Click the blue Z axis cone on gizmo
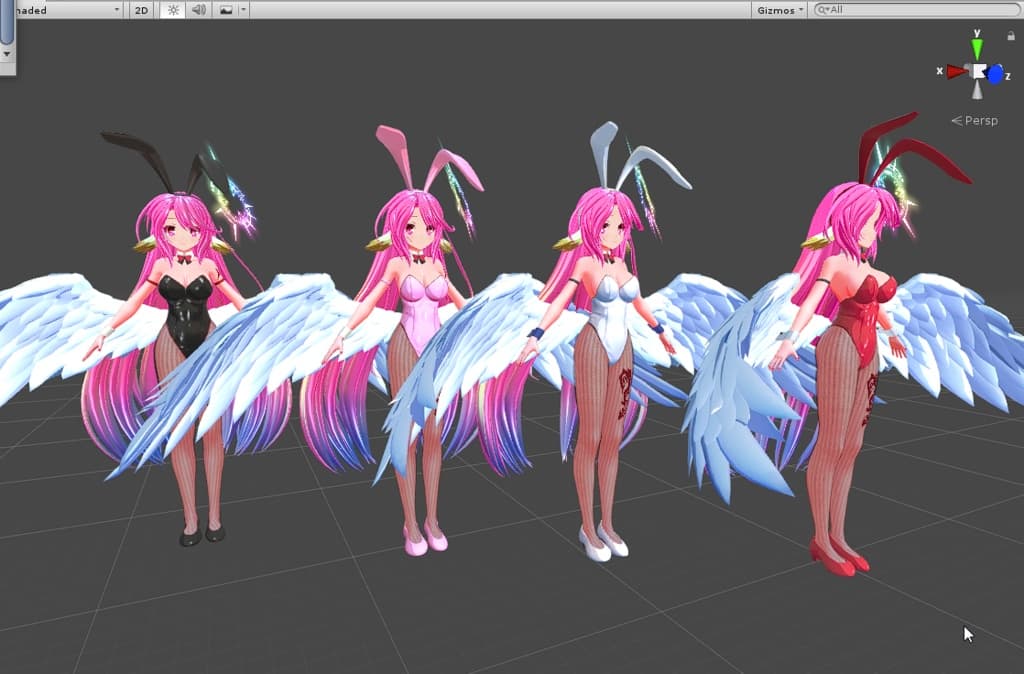The width and height of the screenshot is (1024, 674). [995, 73]
